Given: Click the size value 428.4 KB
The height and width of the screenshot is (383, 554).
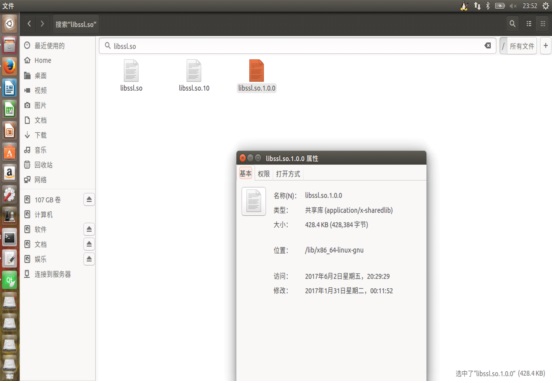Looking at the screenshot, I should (x=336, y=225).
